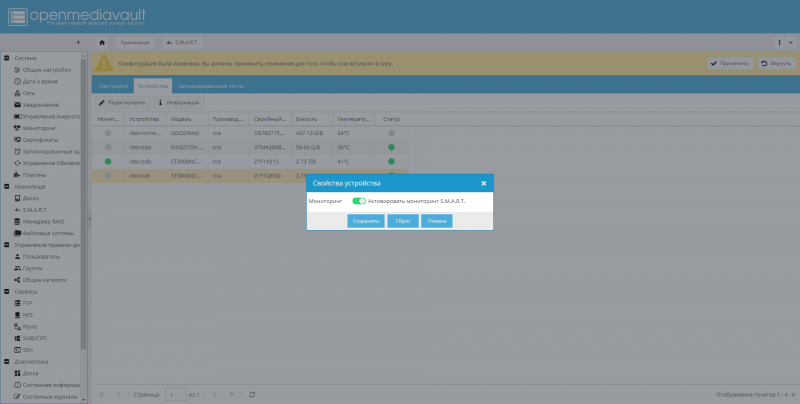Click the FTP service icon in sidebar
The height and width of the screenshot is (404, 800).
click(17, 304)
